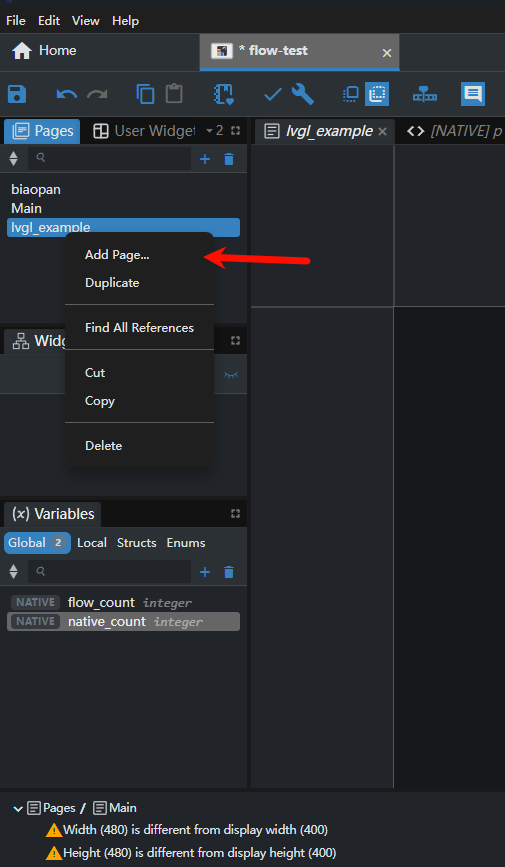505x867 pixels.
Task: Open the comment bubble toolbar icon
Action: tap(473, 94)
